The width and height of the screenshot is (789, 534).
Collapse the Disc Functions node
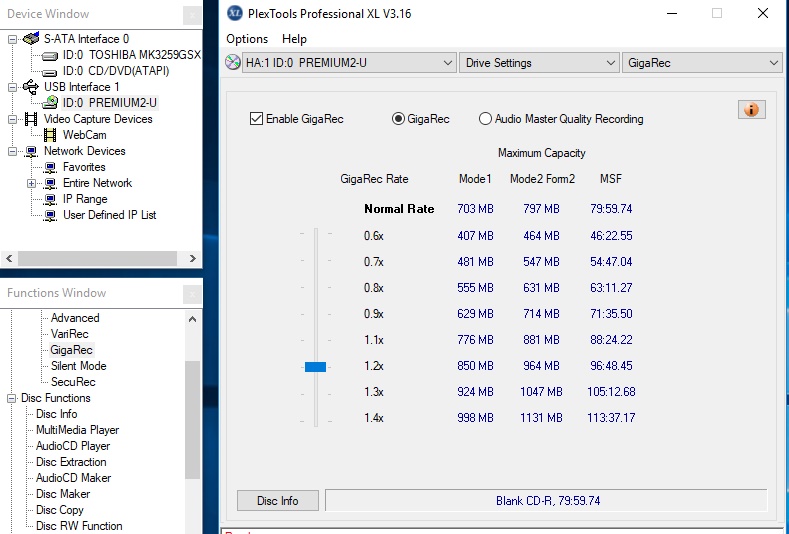[12, 398]
